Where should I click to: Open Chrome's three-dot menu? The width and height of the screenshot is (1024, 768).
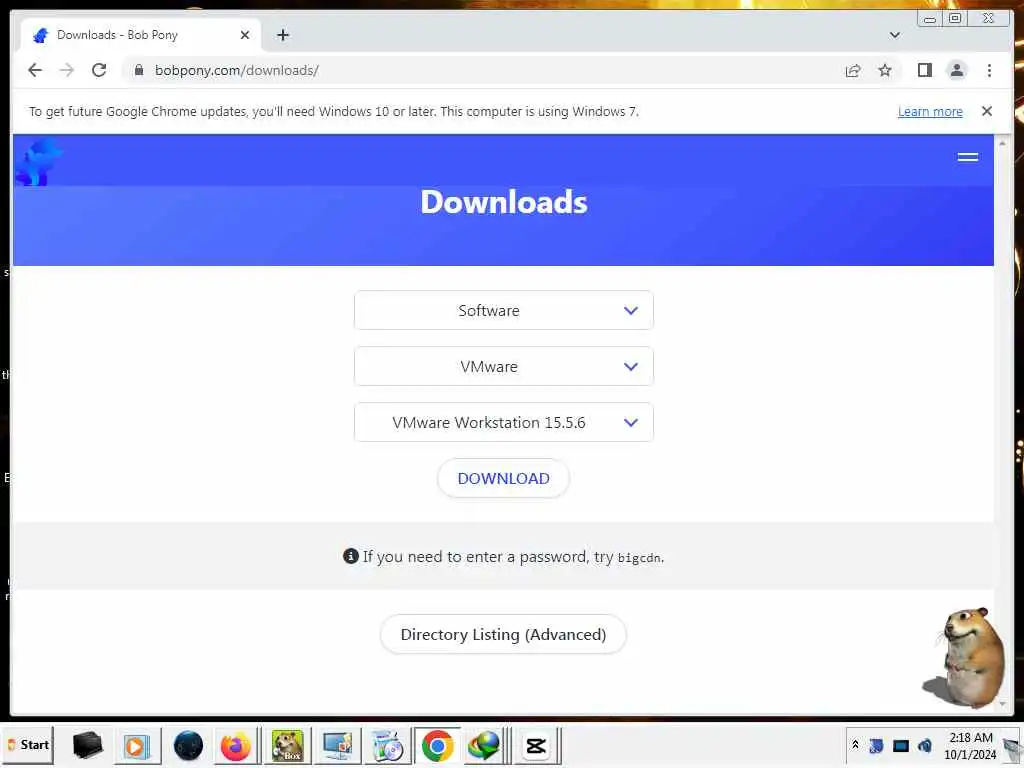[x=989, y=70]
